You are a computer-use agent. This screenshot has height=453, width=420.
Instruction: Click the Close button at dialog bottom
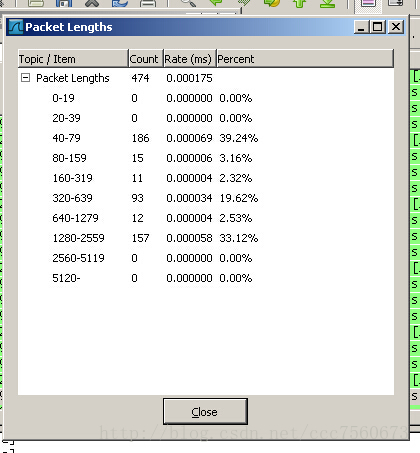click(205, 411)
